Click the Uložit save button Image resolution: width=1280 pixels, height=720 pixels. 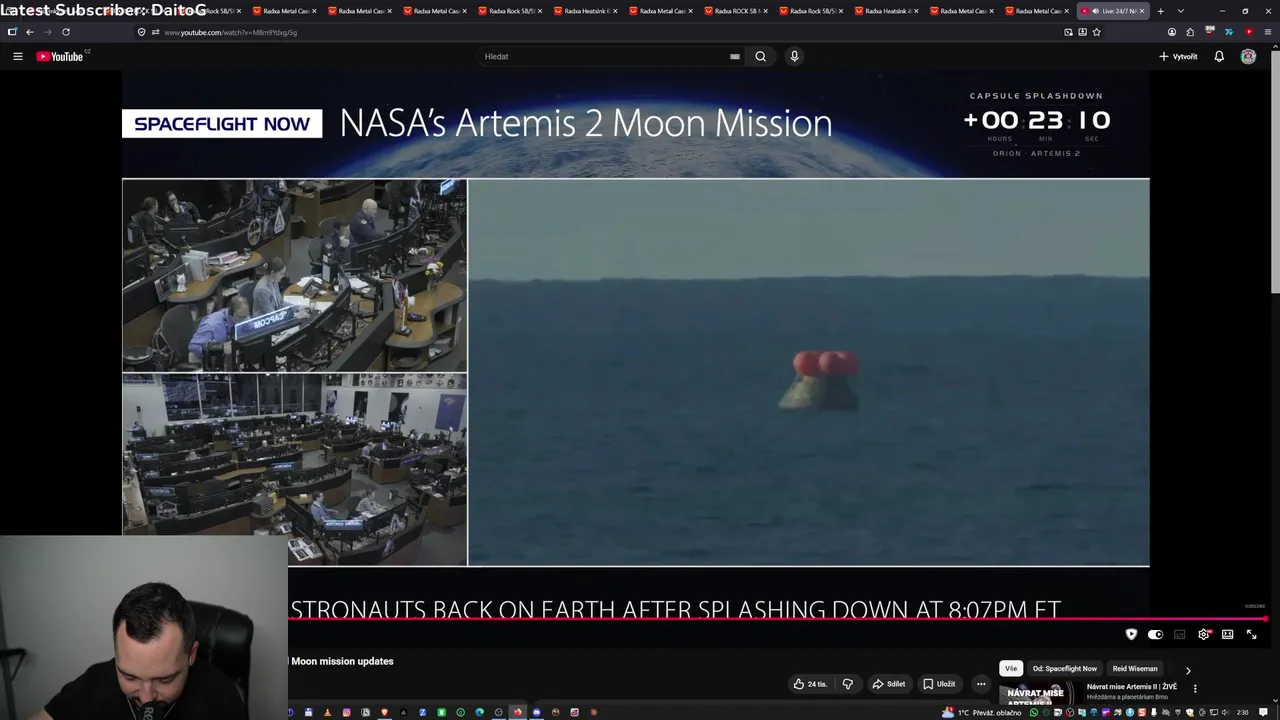[x=939, y=684]
